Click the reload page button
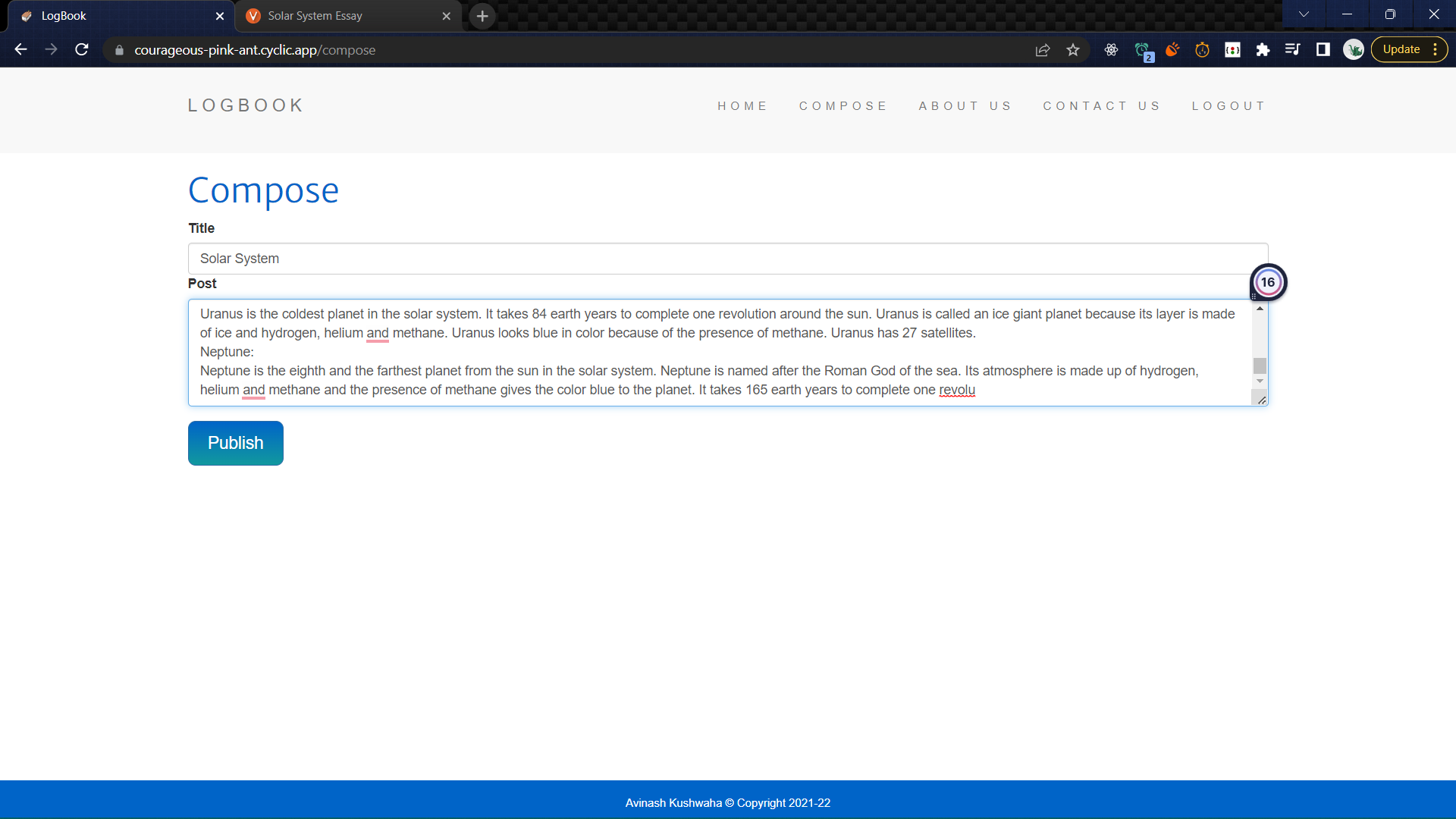 click(x=81, y=49)
